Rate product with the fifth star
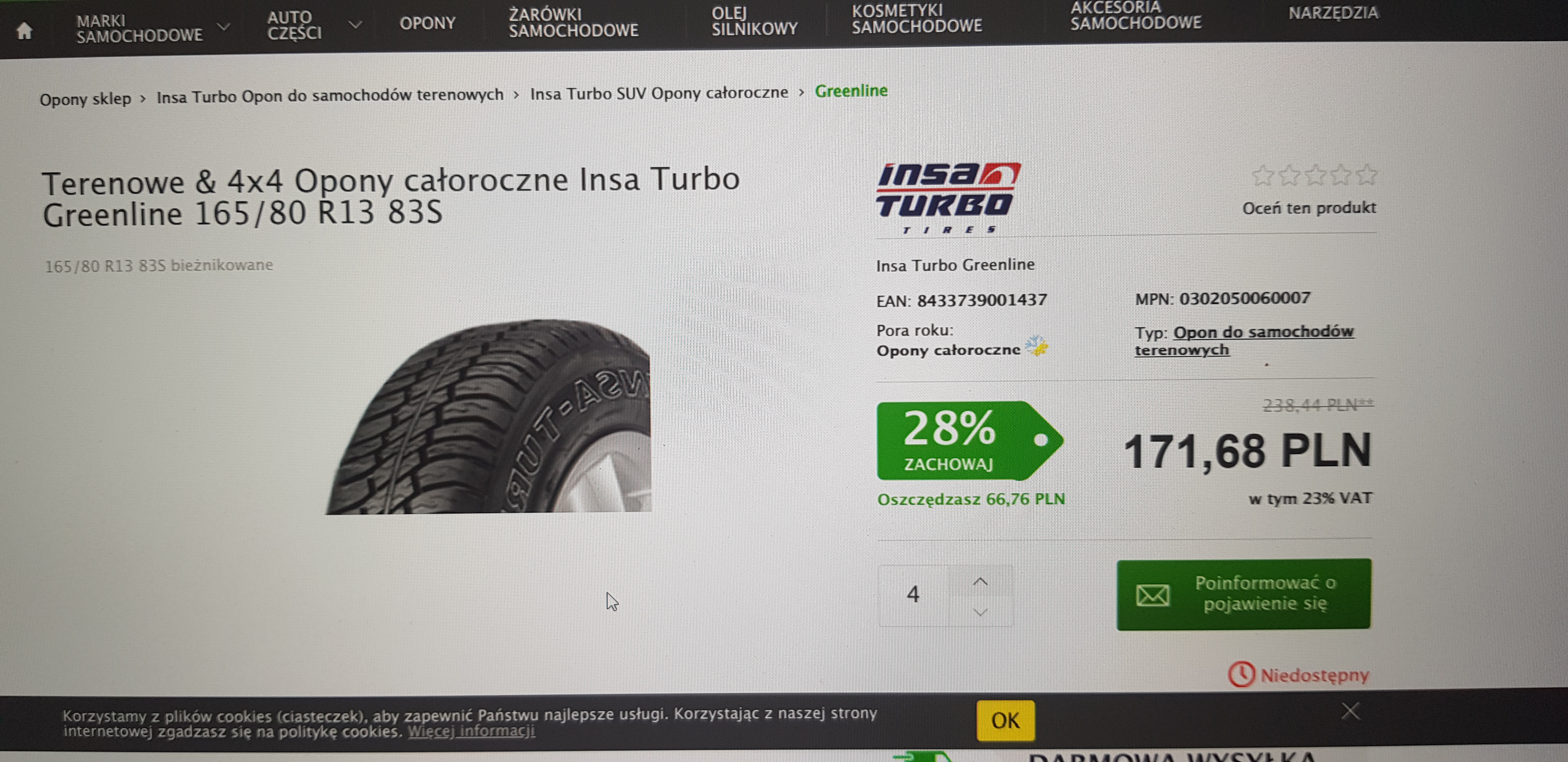The width and height of the screenshot is (1568, 762). (x=1367, y=175)
